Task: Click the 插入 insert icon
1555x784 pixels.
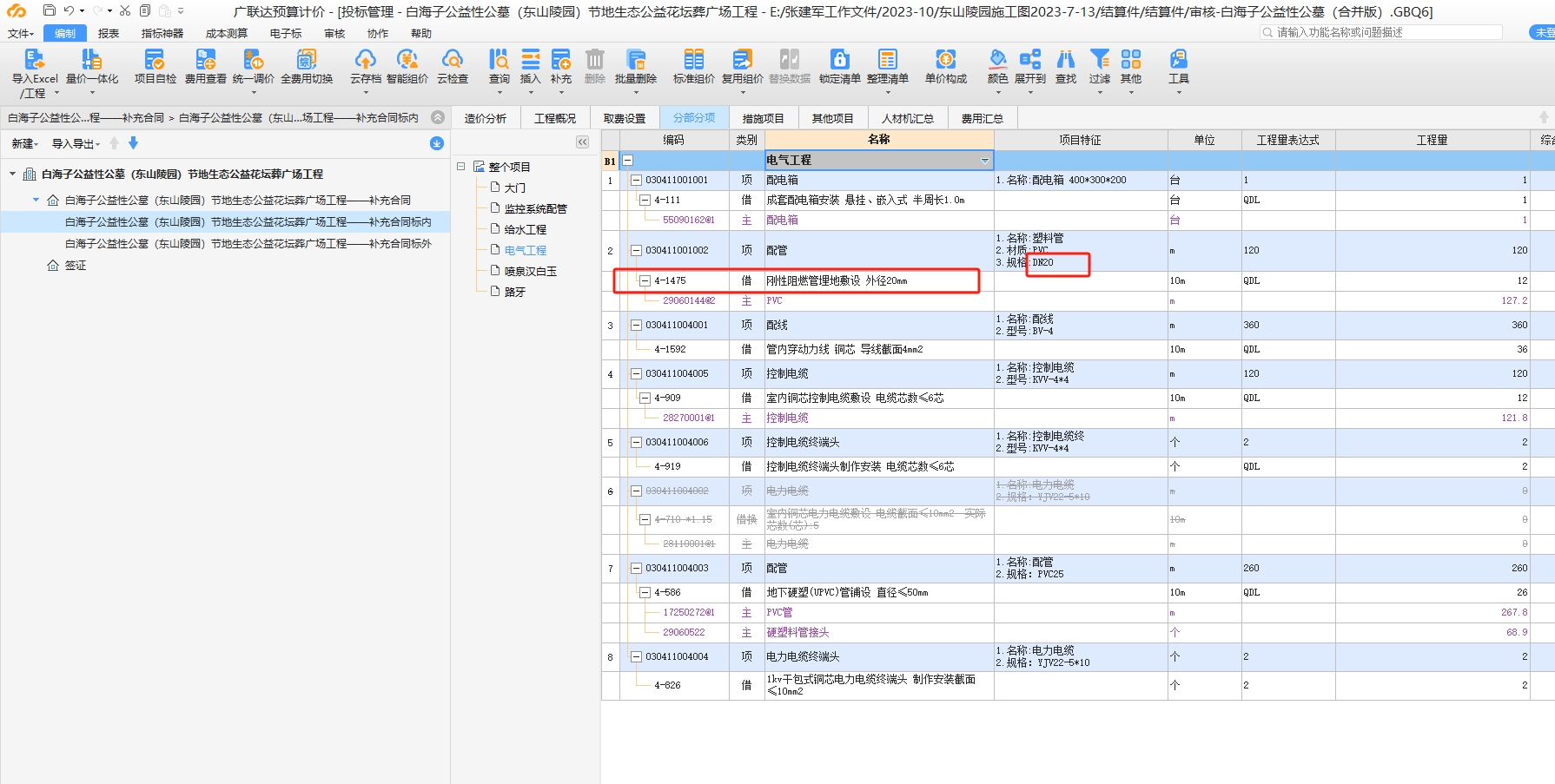Action: click(530, 59)
